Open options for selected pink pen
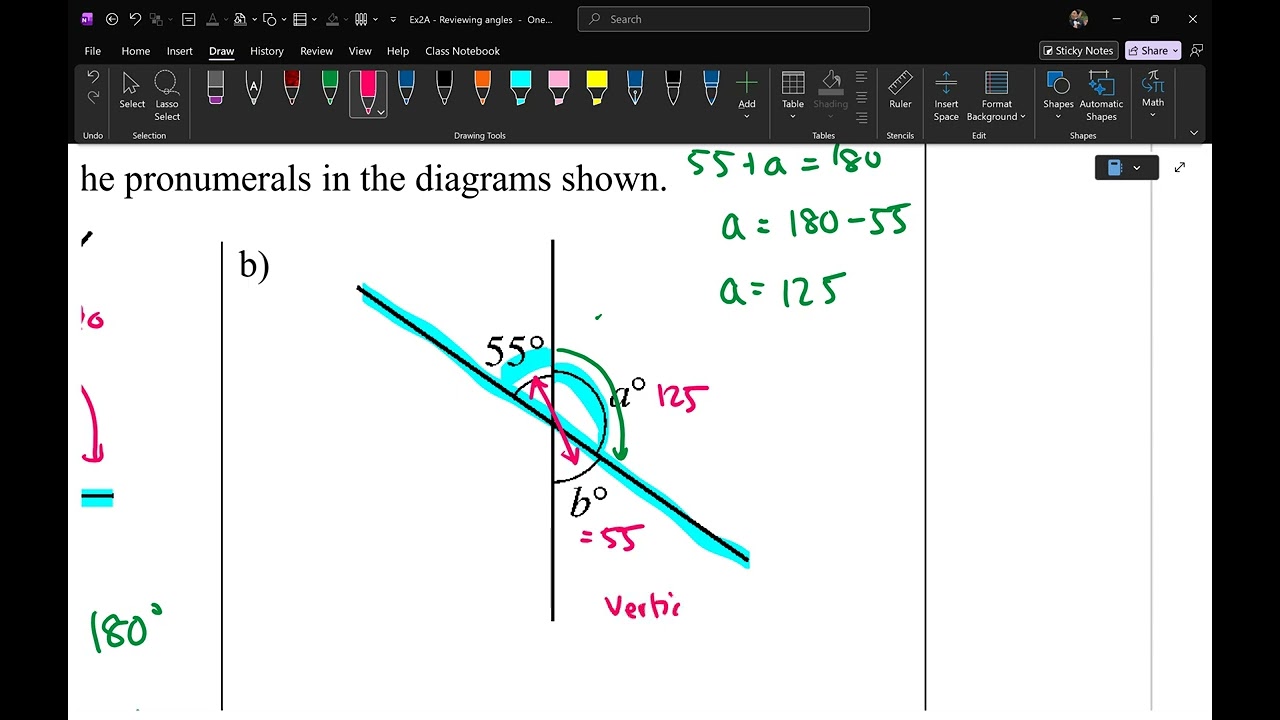1280x720 pixels. [x=381, y=113]
